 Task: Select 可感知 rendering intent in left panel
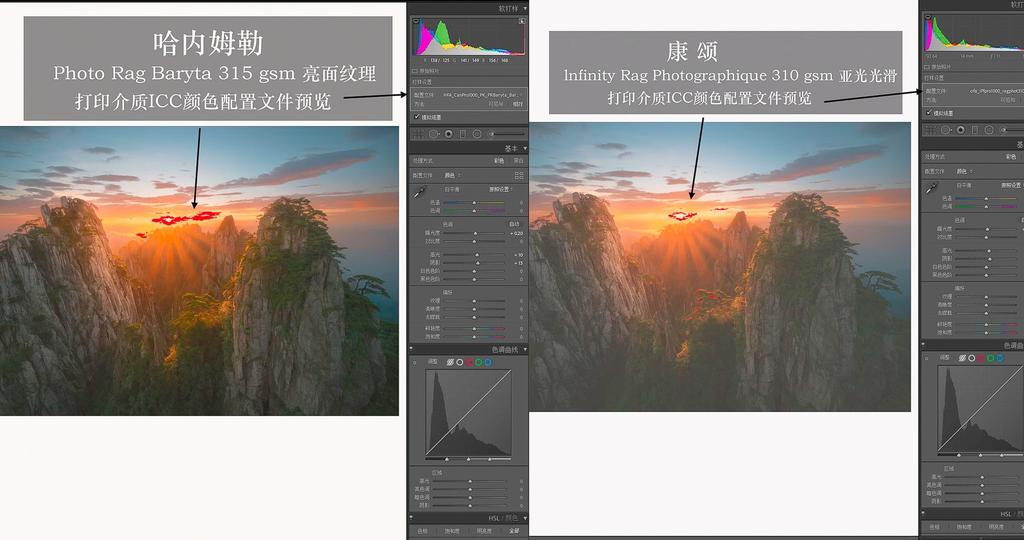[x=496, y=104]
